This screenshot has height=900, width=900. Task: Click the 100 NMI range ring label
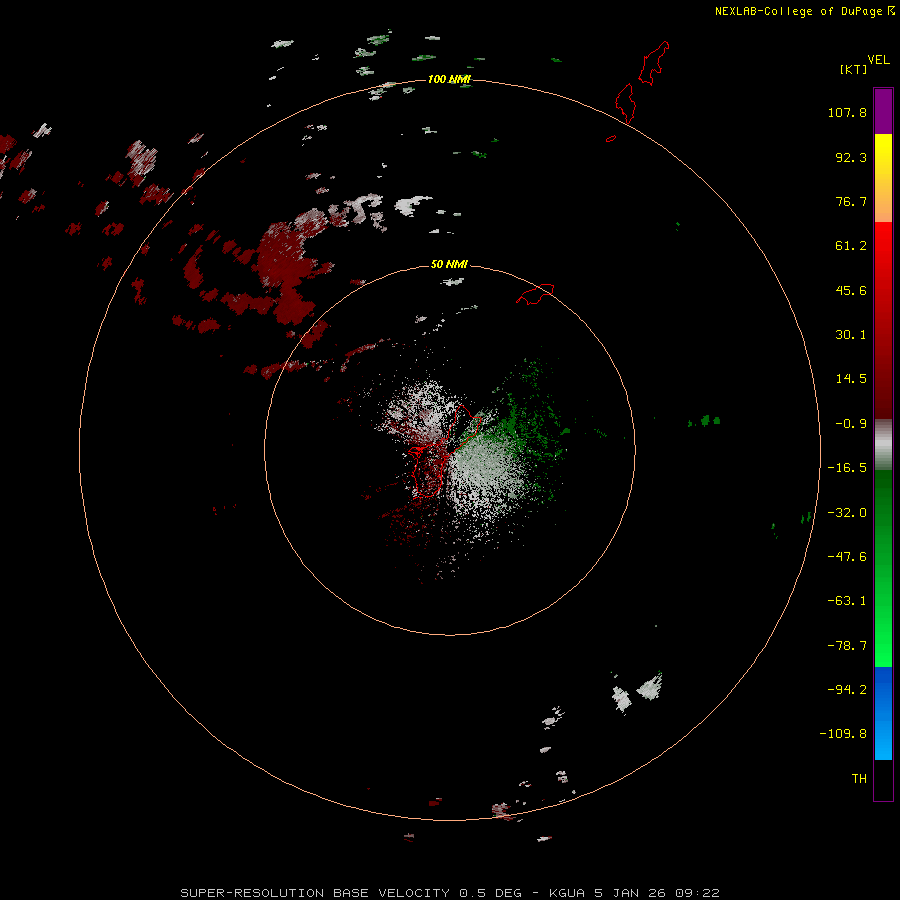(x=449, y=79)
